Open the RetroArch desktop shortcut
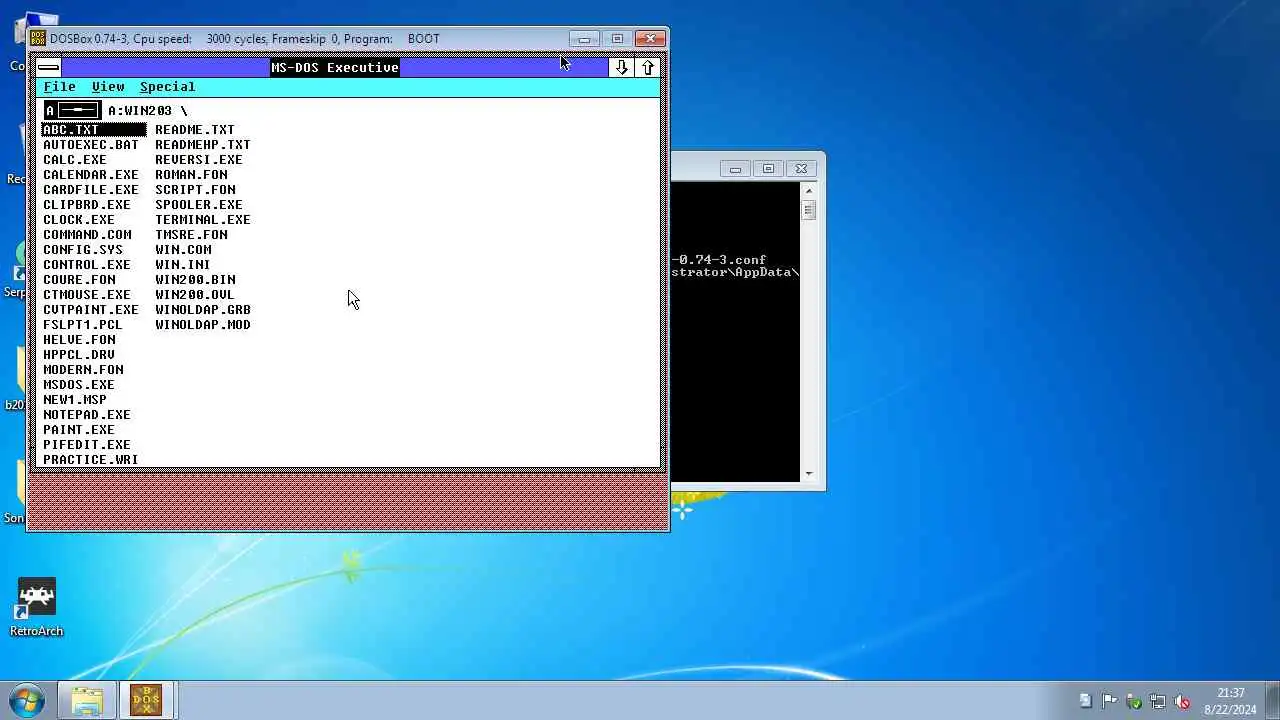This screenshot has height=720, width=1280. pos(37,608)
